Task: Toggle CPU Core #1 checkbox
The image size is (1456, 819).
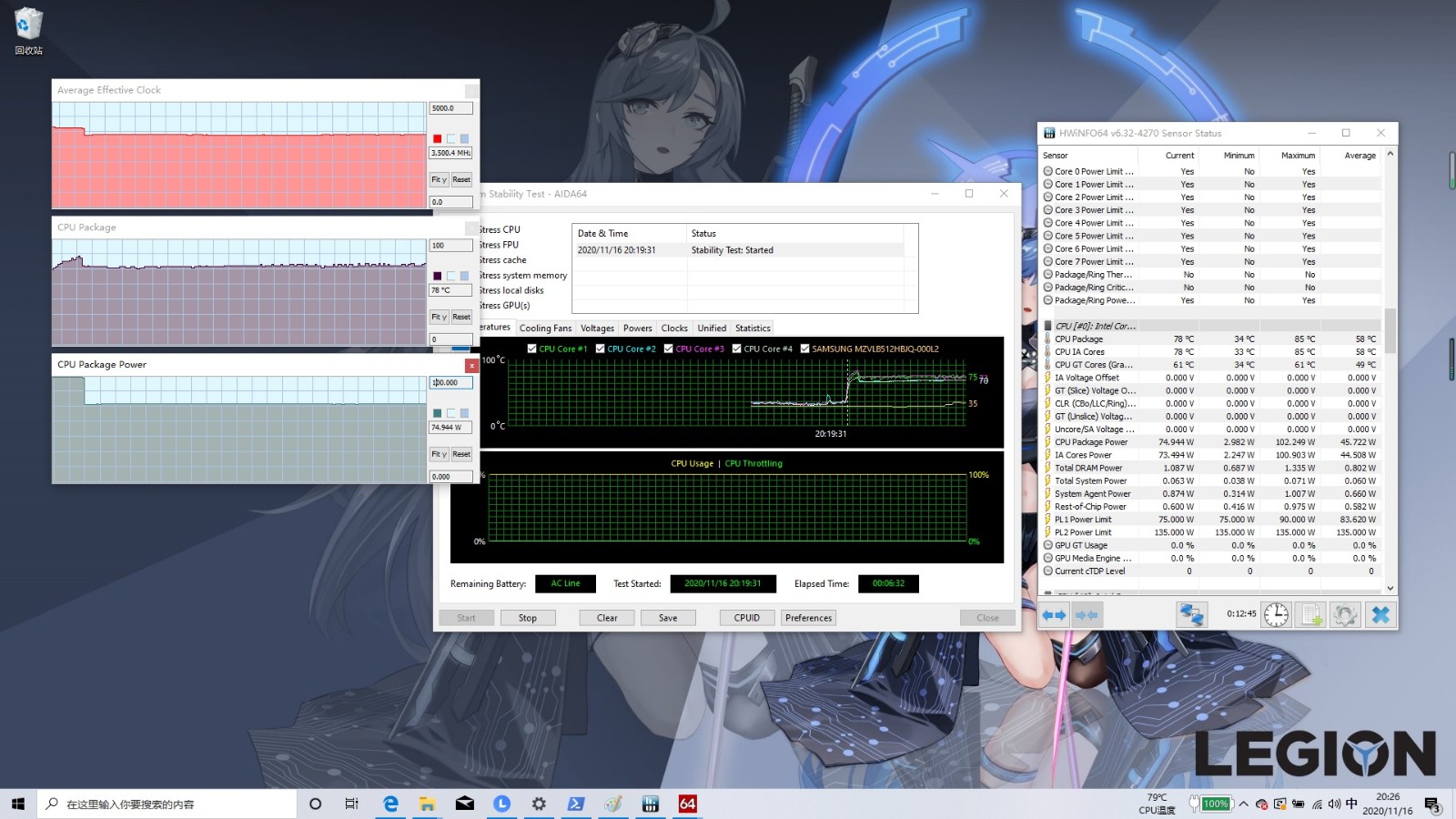Action: pyautogui.click(x=531, y=349)
